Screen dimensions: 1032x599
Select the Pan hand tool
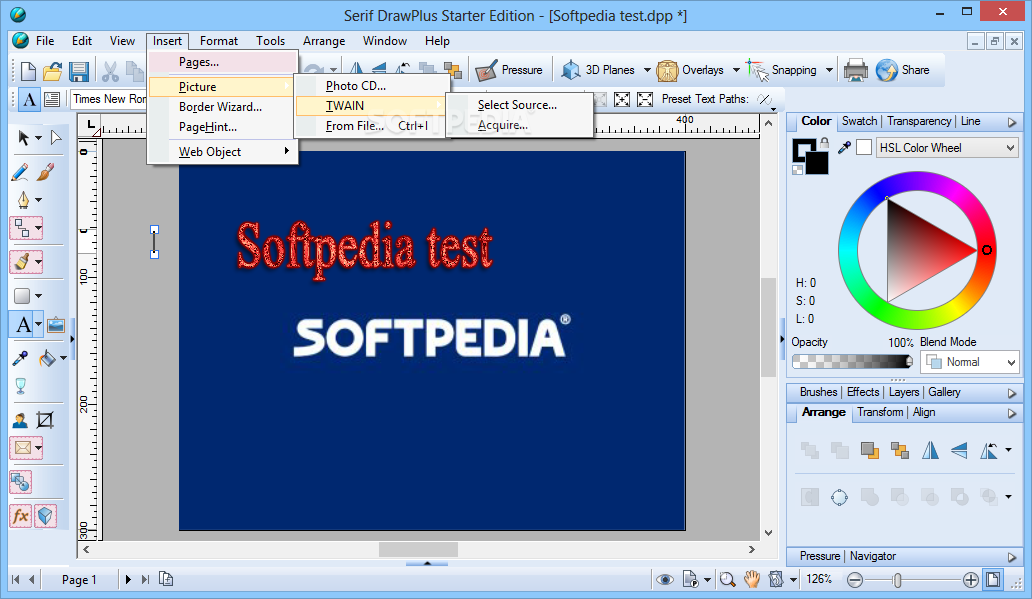[752, 579]
